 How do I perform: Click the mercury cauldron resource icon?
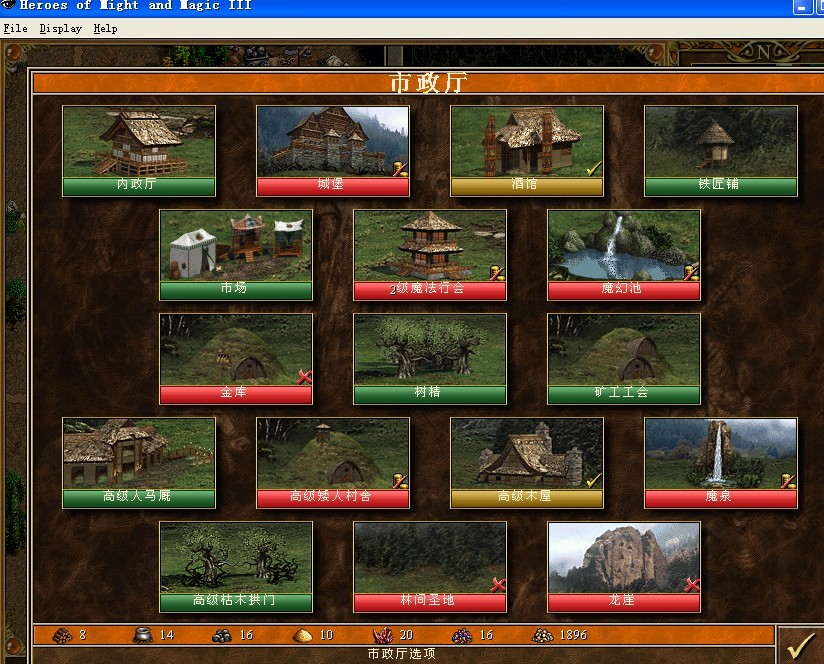click(142, 635)
